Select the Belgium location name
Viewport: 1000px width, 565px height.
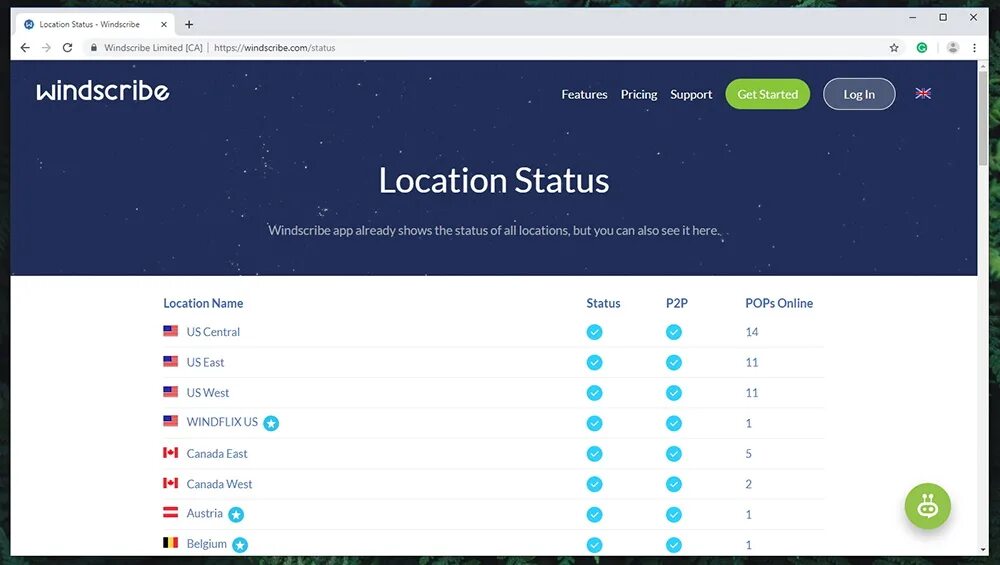click(207, 544)
